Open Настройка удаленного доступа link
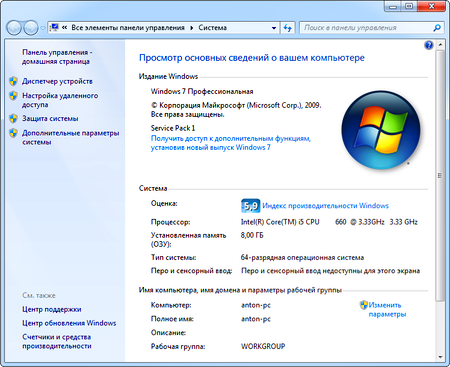This screenshot has height=367, width=450. click(60, 100)
